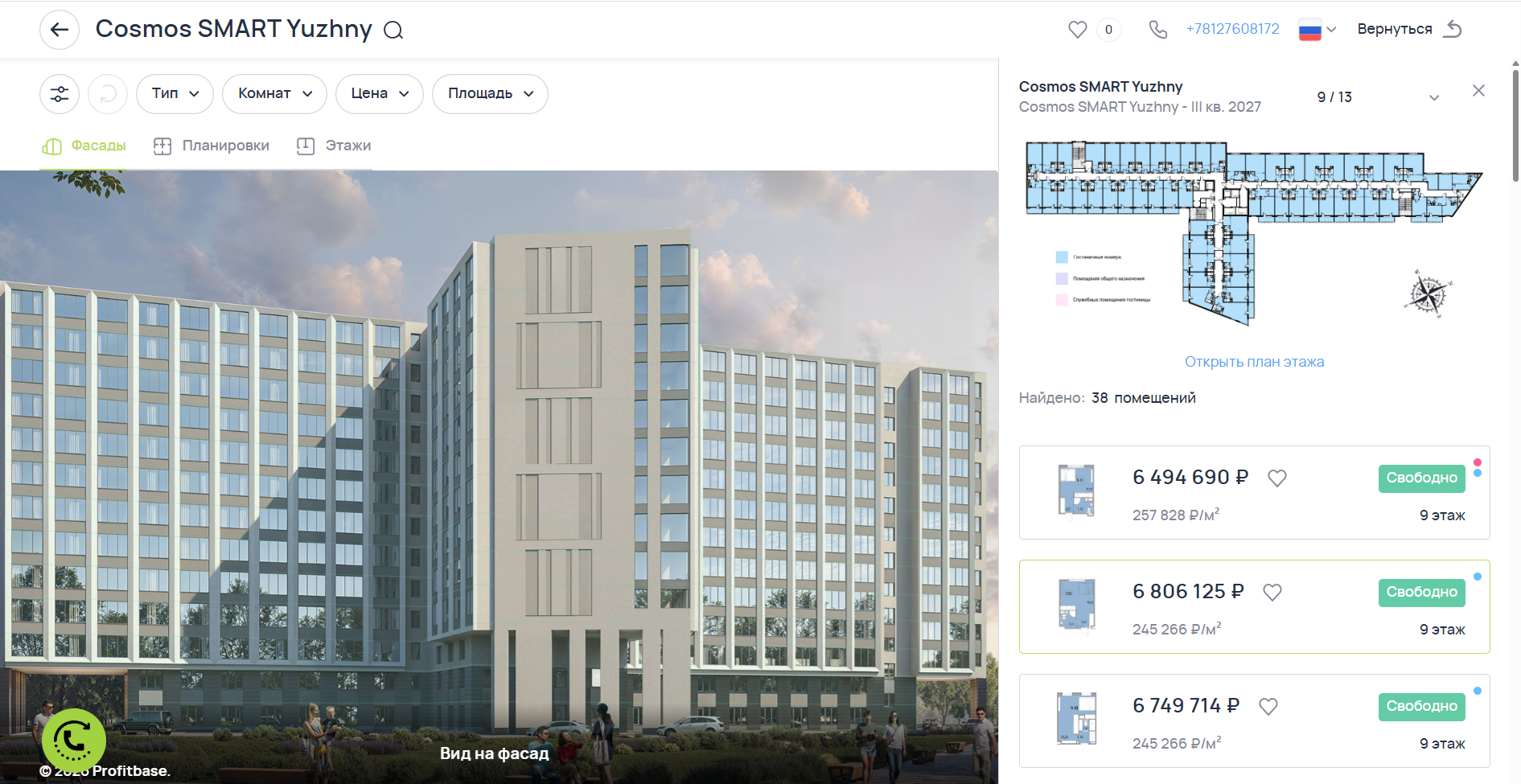Switch to the Фасады tab
The height and width of the screenshot is (784, 1521).
pos(84,146)
